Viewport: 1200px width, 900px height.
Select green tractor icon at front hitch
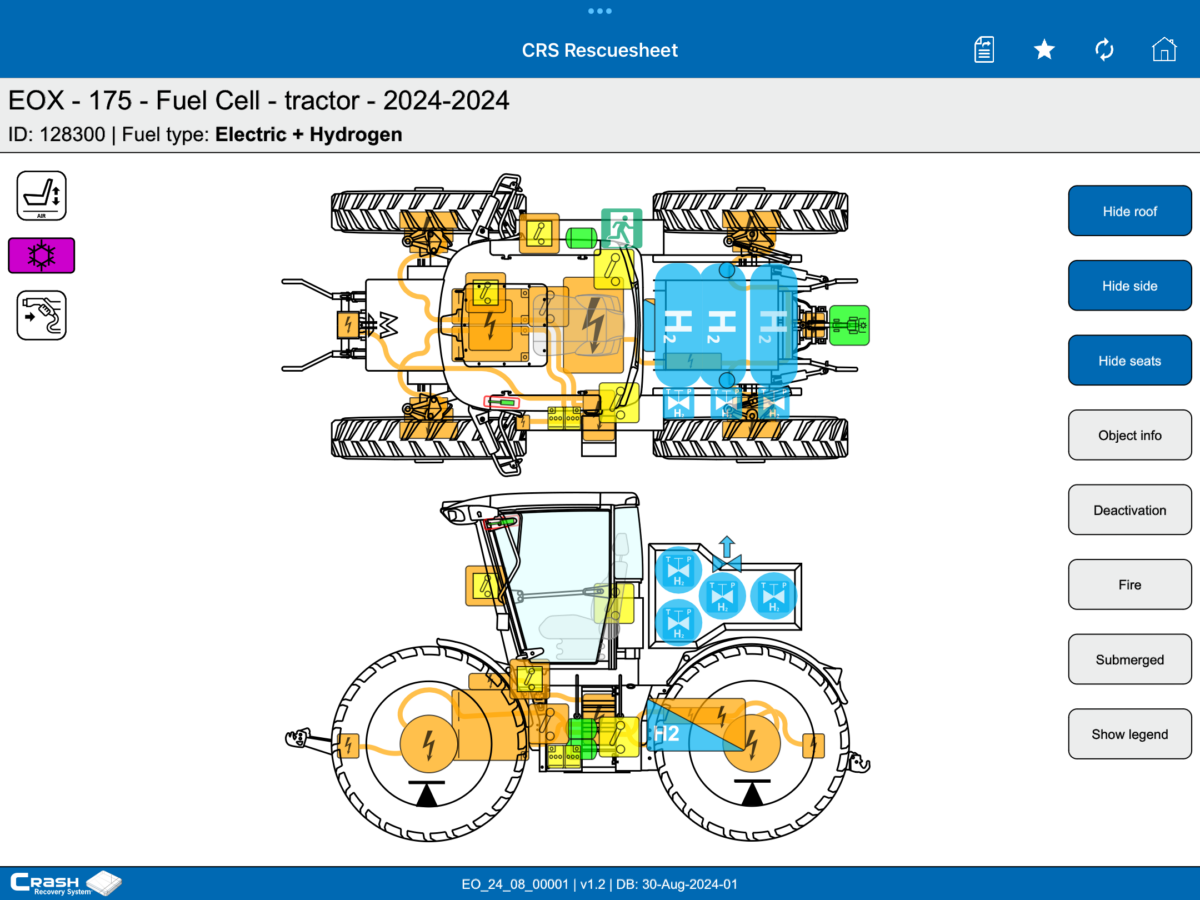pos(850,325)
